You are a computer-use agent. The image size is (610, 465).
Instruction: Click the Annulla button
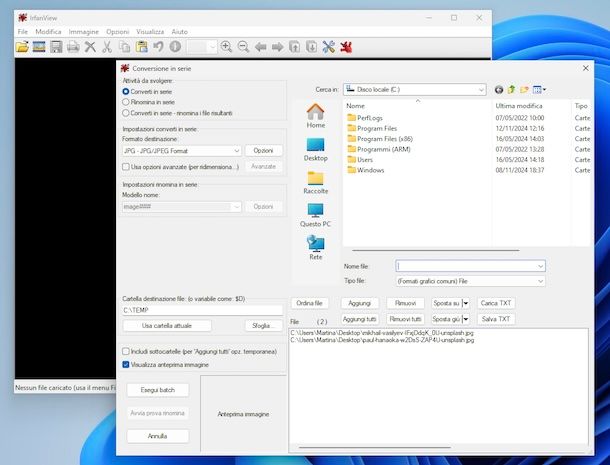click(x=158, y=436)
